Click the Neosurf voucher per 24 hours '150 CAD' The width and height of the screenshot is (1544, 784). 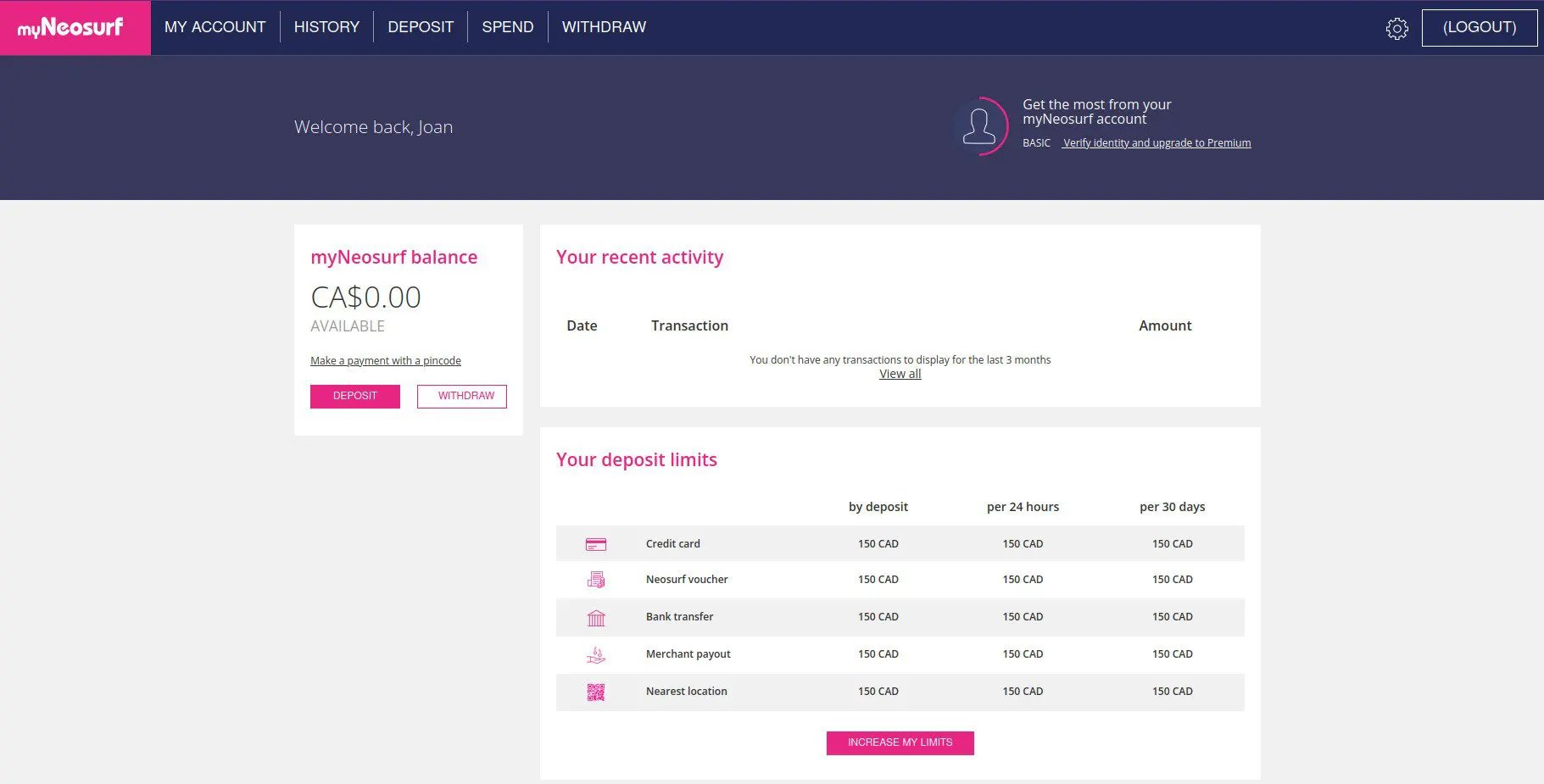point(1023,580)
